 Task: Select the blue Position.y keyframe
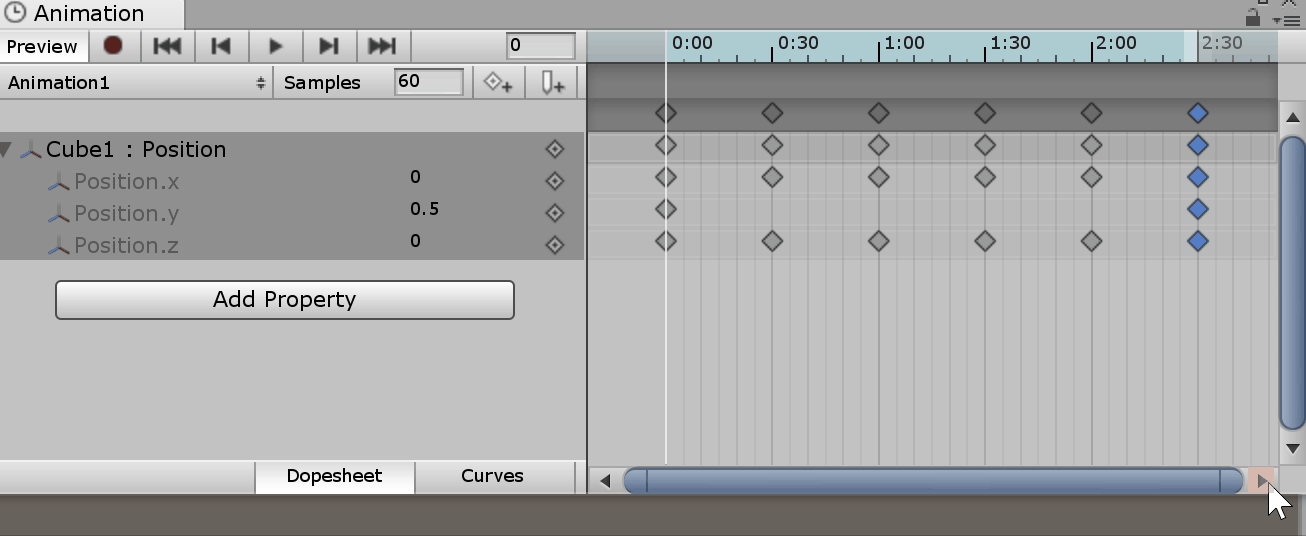(1198, 210)
